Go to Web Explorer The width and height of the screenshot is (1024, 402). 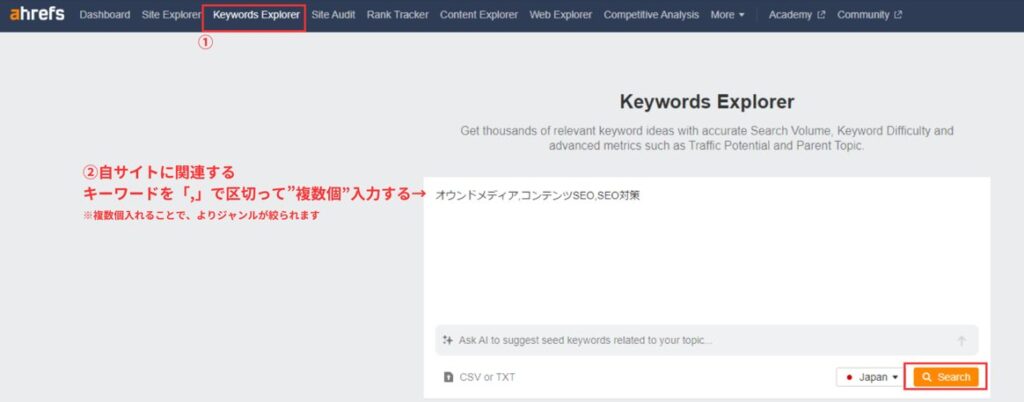(560, 14)
